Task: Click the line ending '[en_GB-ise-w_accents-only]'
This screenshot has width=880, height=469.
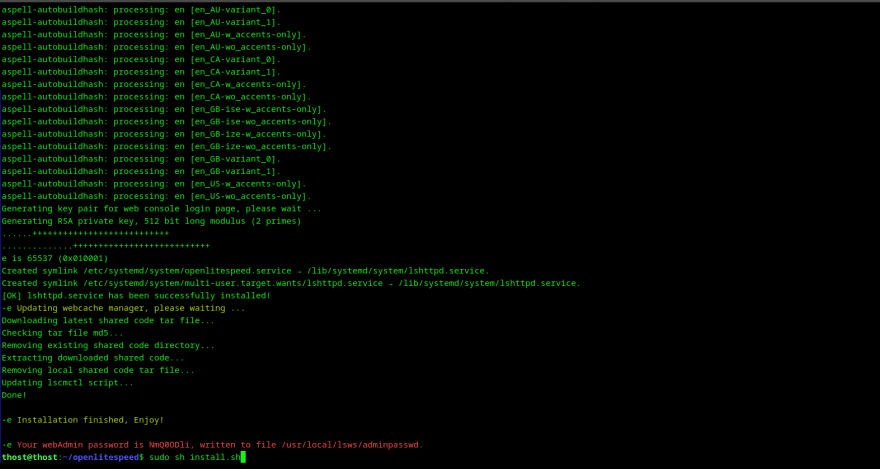Action: coord(164,109)
